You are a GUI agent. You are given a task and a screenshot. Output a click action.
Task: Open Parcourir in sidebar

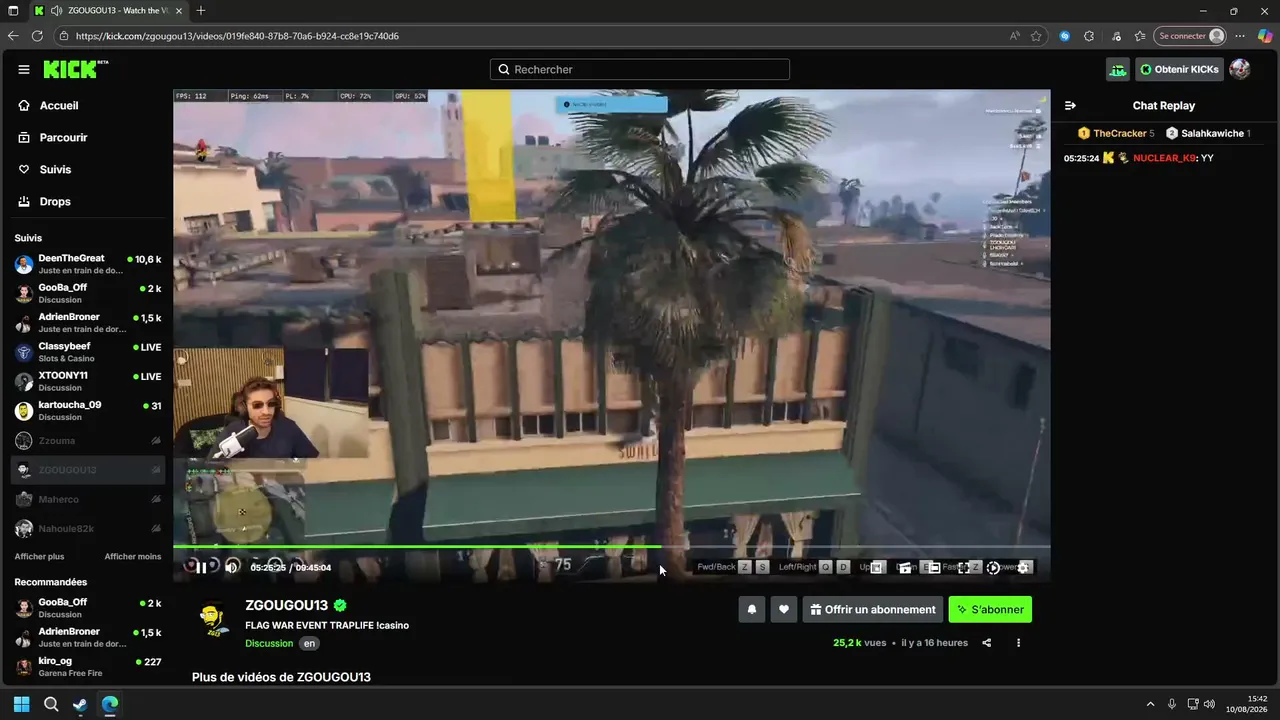[x=53, y=138]
